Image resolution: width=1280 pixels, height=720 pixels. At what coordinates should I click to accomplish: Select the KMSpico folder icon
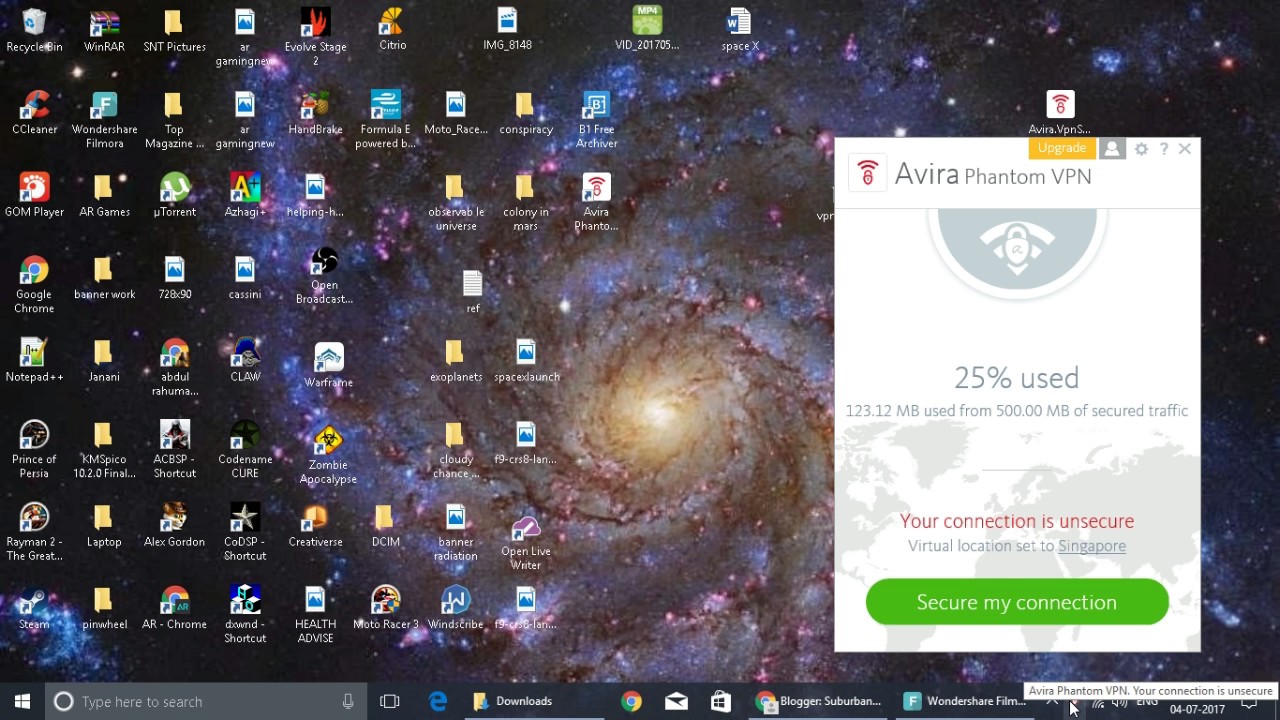coord(104,450)
